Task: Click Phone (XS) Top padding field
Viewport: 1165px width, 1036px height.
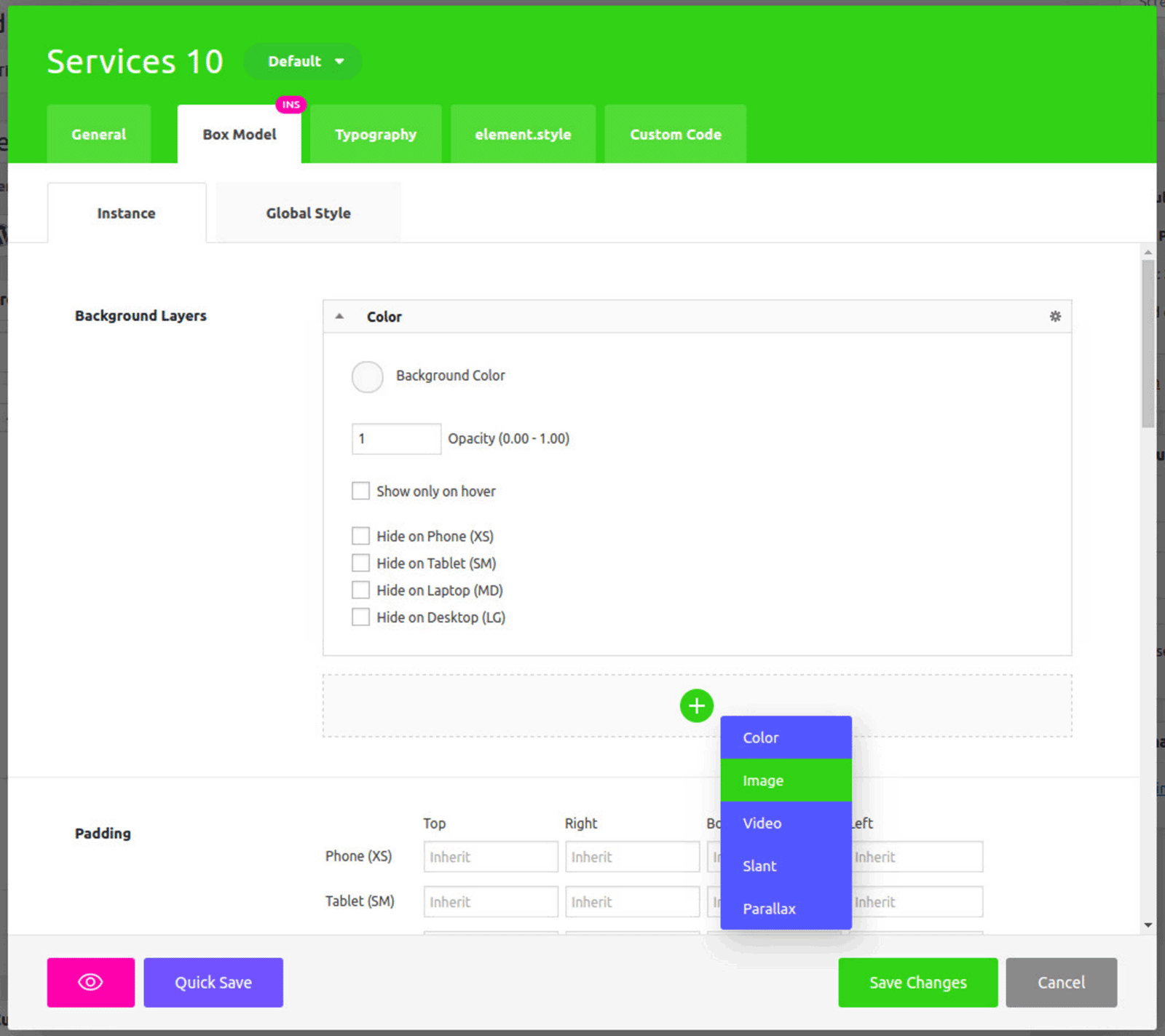Action: click(x=491, y=857)
